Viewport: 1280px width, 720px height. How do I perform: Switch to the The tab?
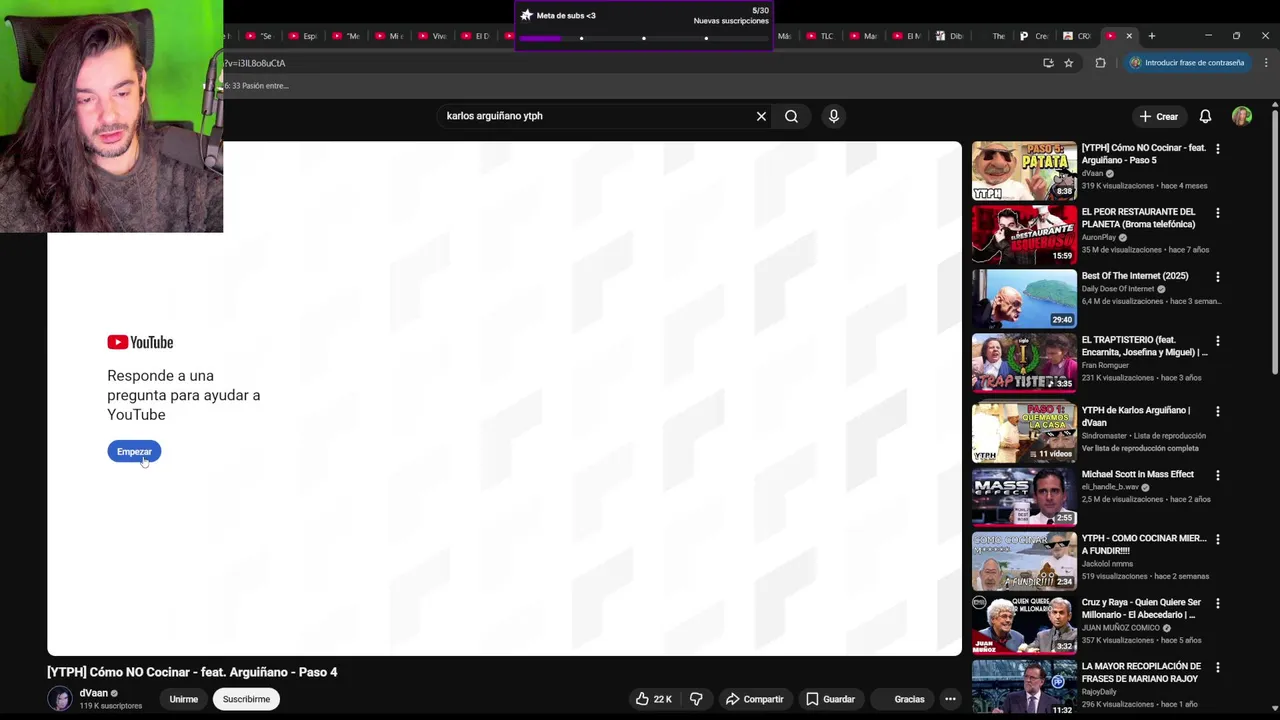pyautogui.click(x=992, y=36)
